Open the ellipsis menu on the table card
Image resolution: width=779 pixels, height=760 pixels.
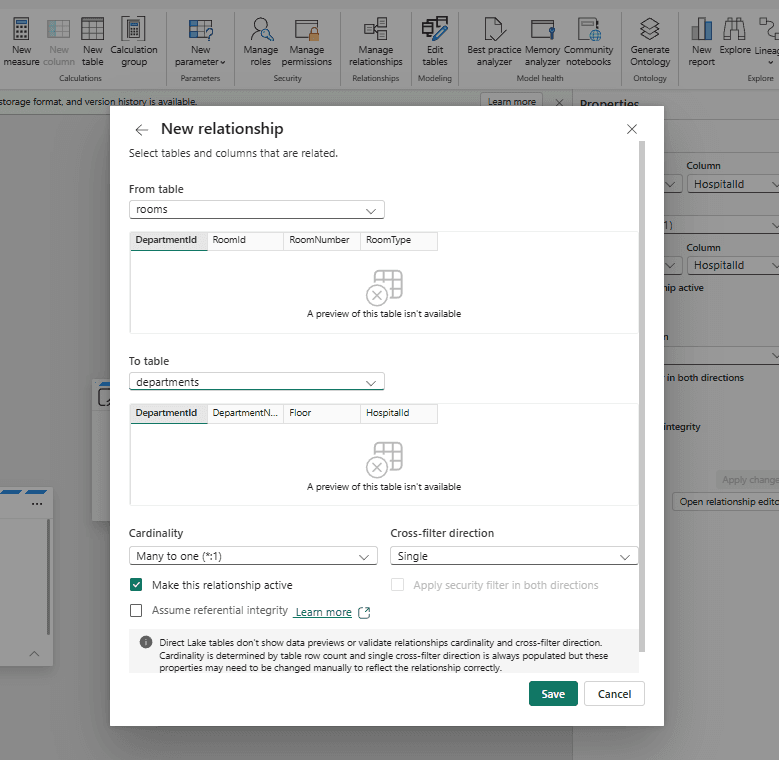(37, 504)
